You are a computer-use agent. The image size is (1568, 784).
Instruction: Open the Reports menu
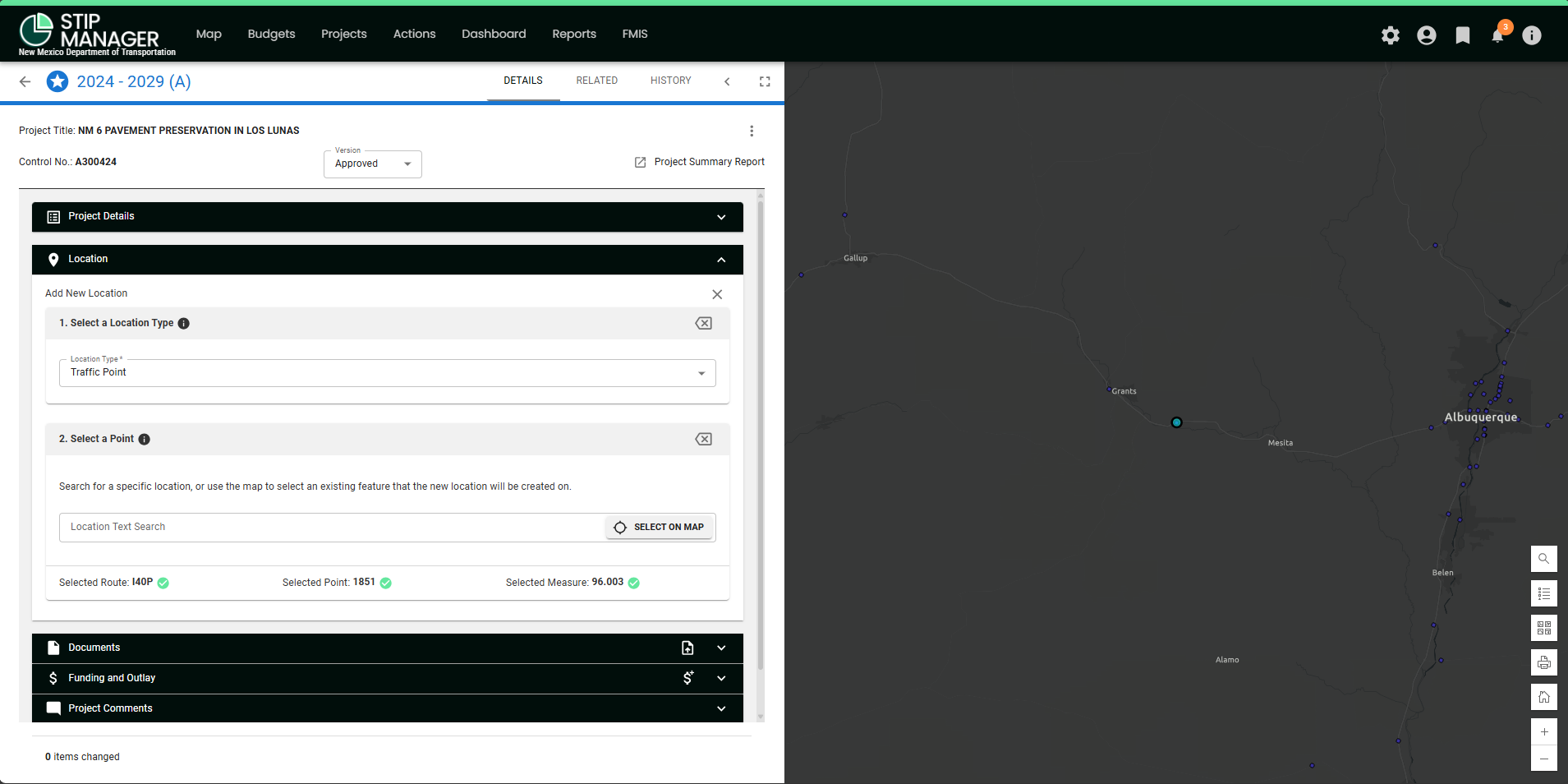pyautogui.click(x=574, y=34)
